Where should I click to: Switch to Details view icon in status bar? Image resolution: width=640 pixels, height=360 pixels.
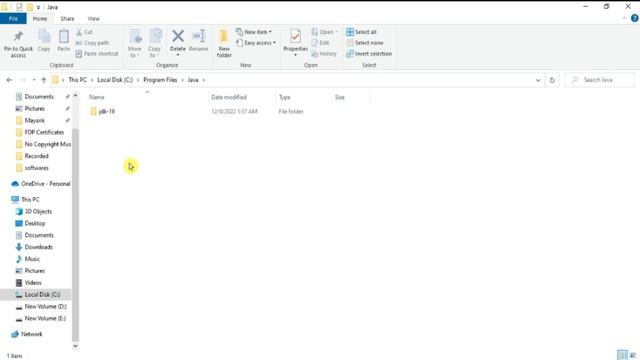point(622,355)
